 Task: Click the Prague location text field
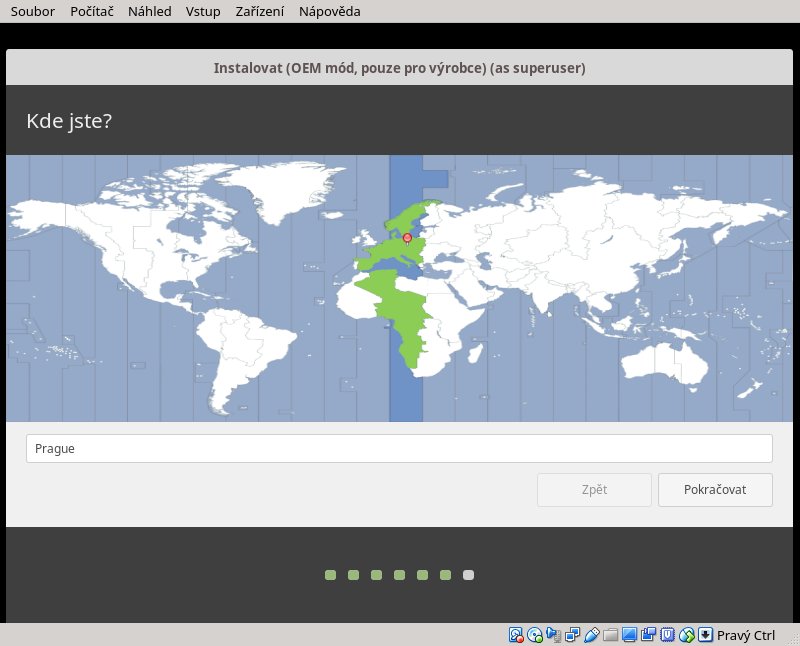pos(399,449)
